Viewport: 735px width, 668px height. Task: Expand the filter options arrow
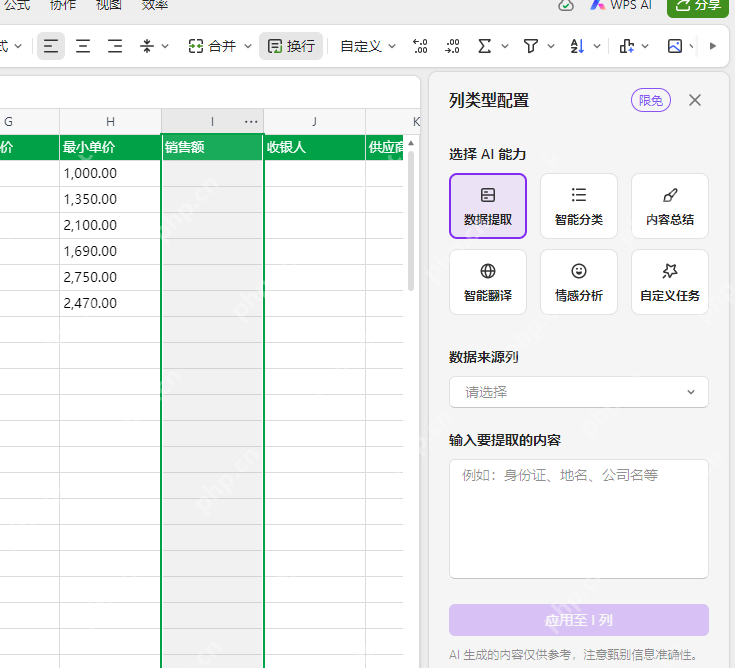551,46
